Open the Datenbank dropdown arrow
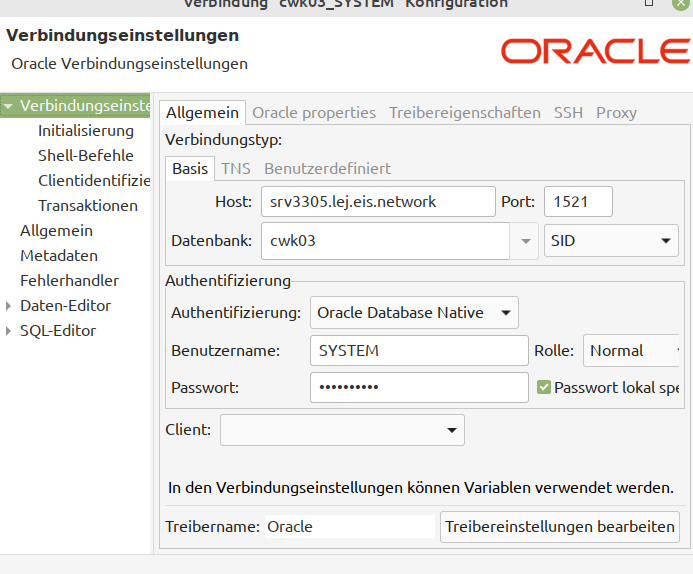This screenshot has height=574, width=693. click(526, 241)
